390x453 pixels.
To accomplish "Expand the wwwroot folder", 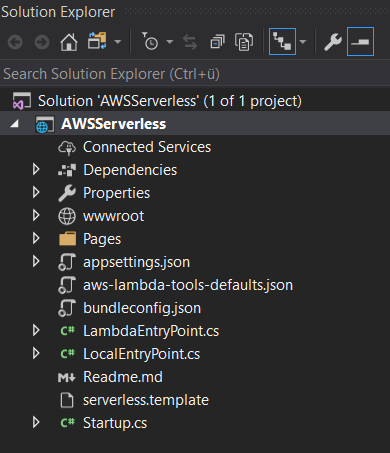I will [x=36, y=216].
